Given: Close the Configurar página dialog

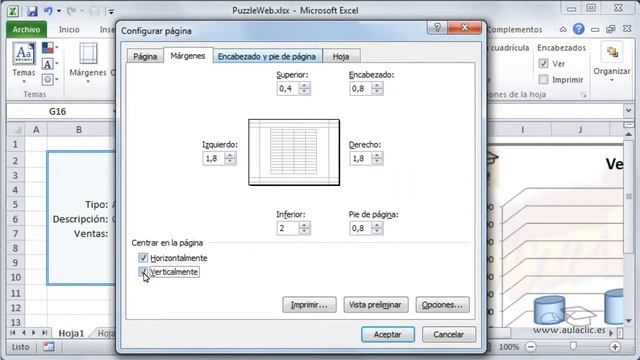Looking at the screenshot, I should pyautogui.click(x=464, y=27).
